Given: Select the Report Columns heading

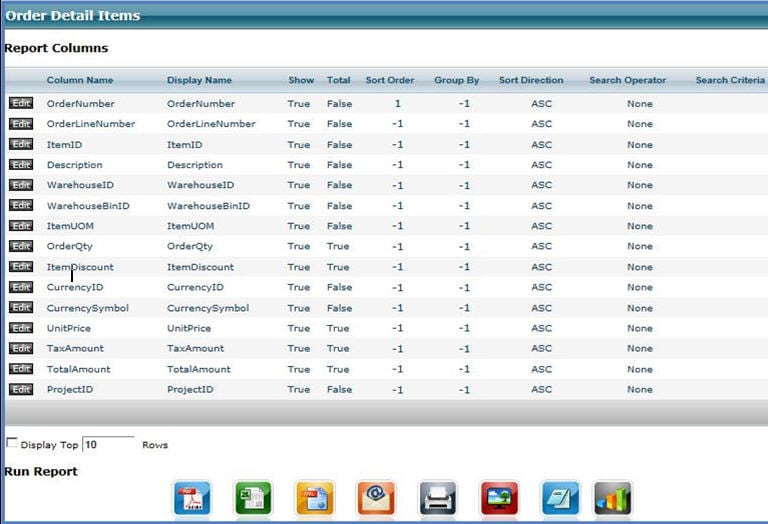Looking at the screenshot, I should point(56,48).
